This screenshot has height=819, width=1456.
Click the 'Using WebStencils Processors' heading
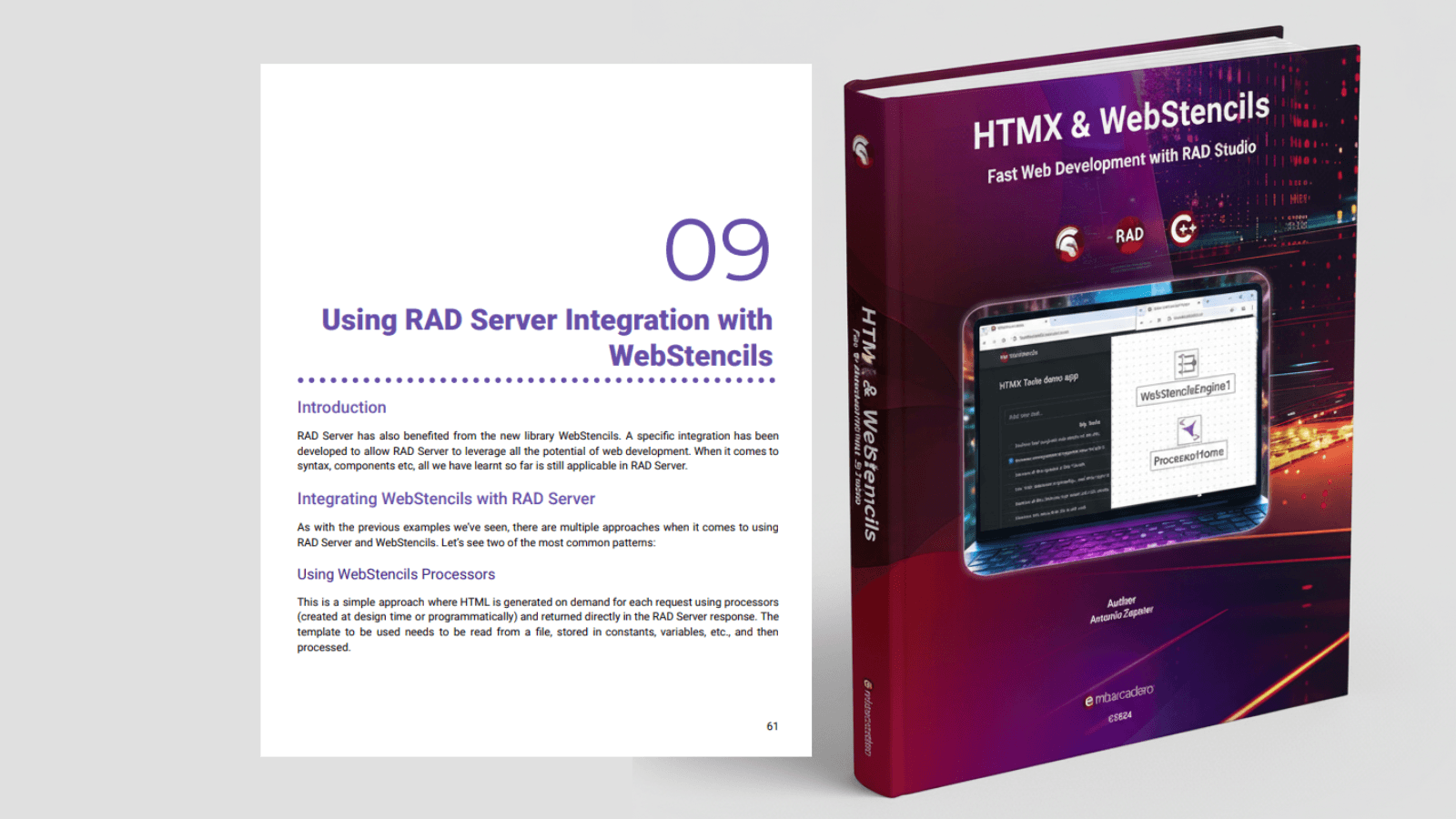(x=396, y=574)
